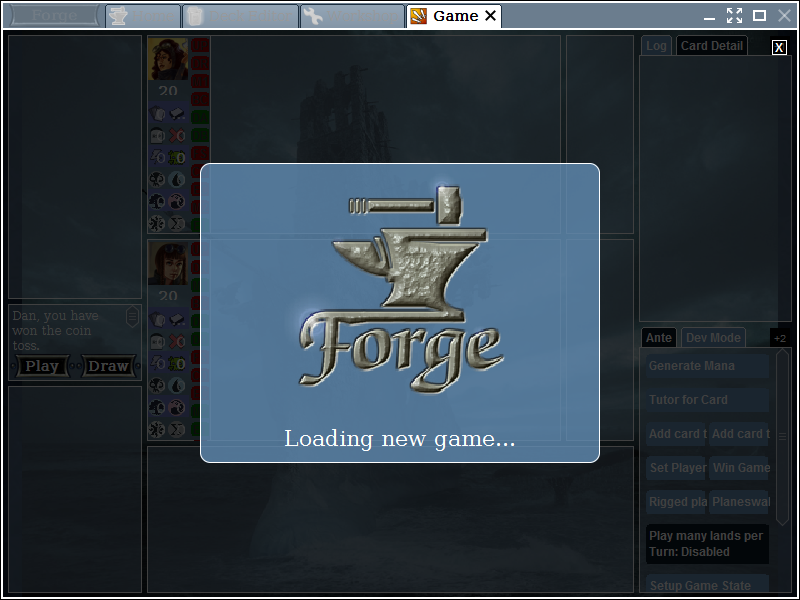This screenshot has width=800, height=600.
Task: Click the Generate Mana dev button
Action: (707, 366)
